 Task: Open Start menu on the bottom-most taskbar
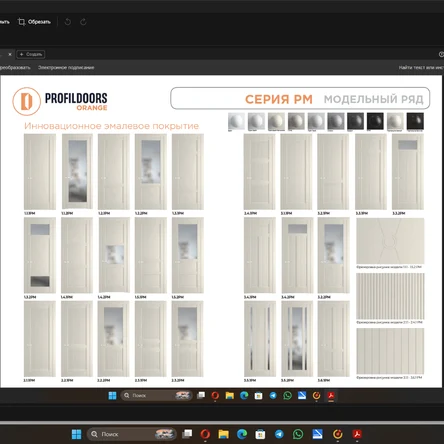77,434
